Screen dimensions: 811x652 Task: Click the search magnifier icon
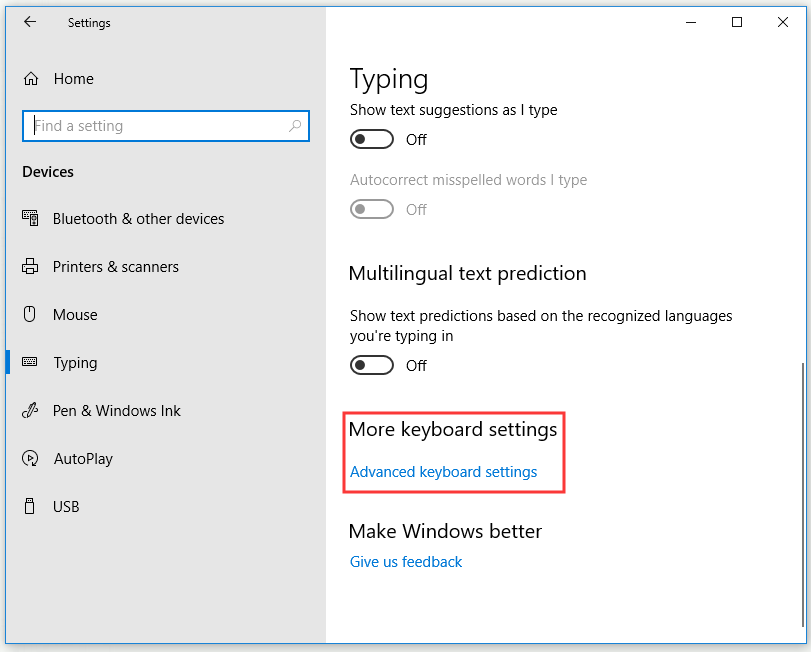point(295,126)
